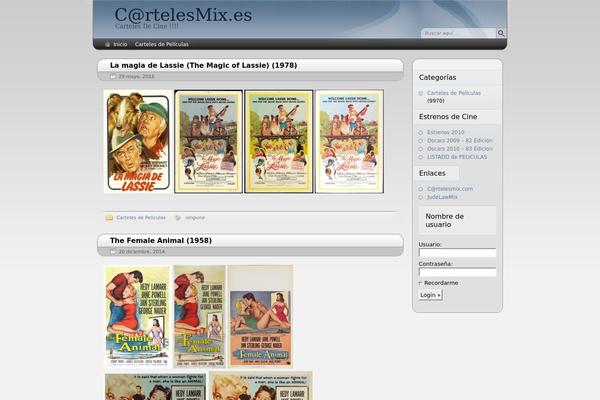Image resolution: width=600 pixels, height=400 pixels.
Task: Open Spanish La Magia de Lassie poster thumbnail
Action: click(138, 142)
